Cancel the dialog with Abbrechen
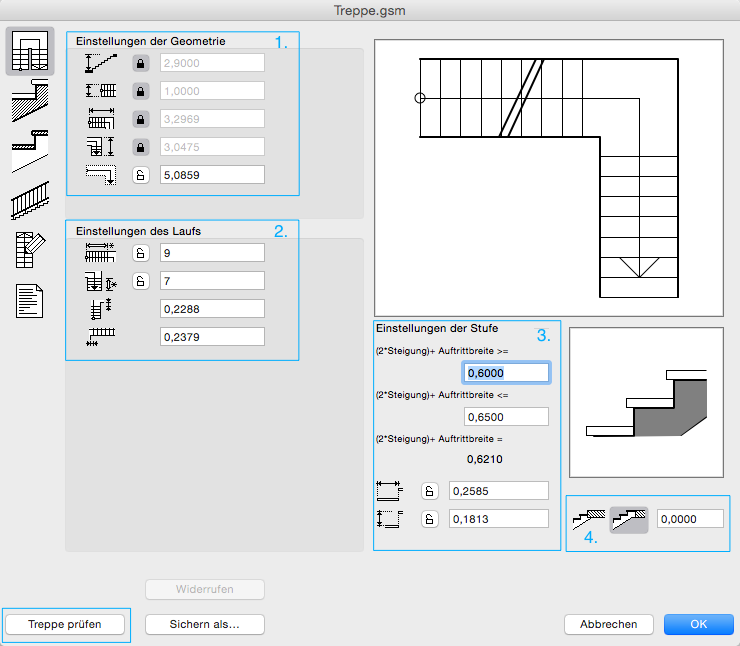 [608, 624]
